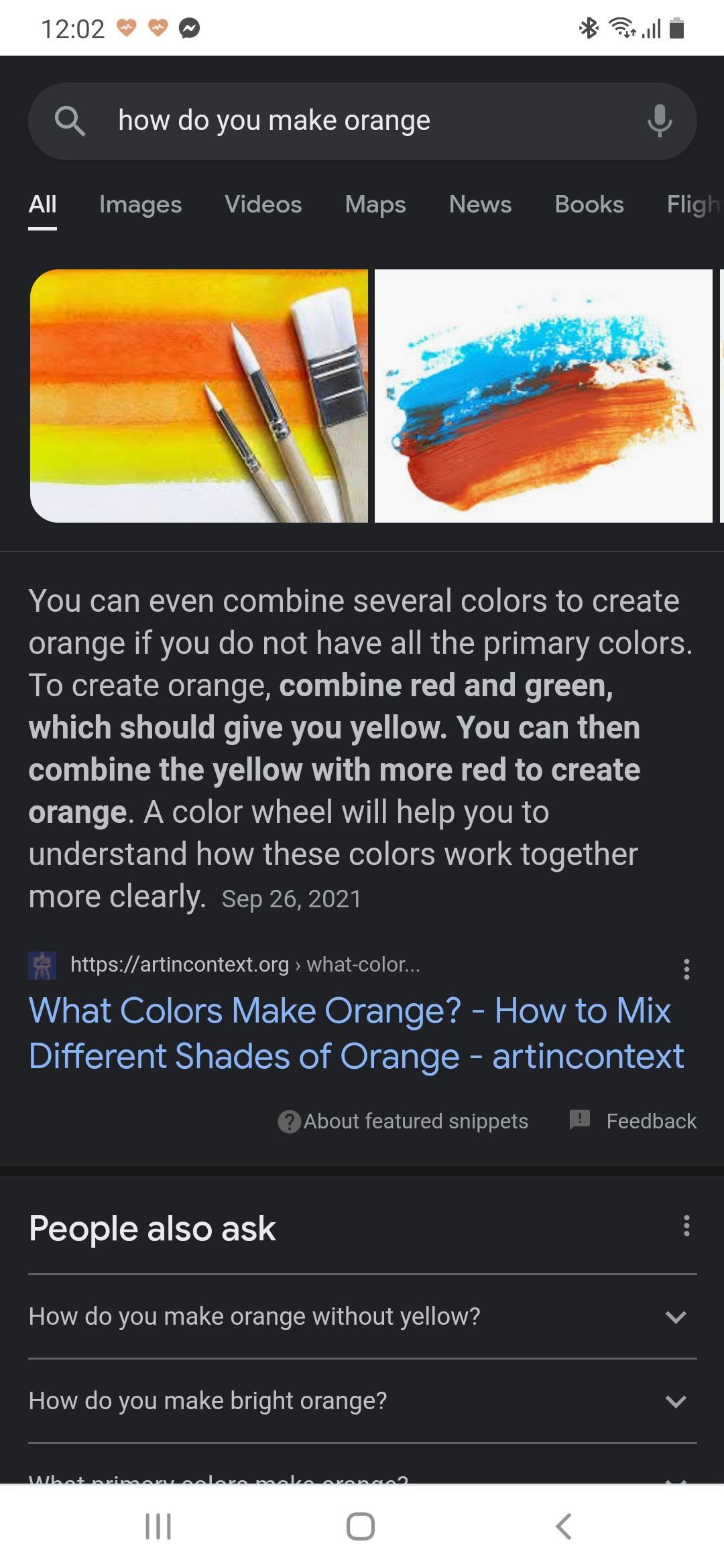Tap the Feedback flag icon
Image resolution: width=724 pixels, height=1568 pixels.
pos(579,1120)
